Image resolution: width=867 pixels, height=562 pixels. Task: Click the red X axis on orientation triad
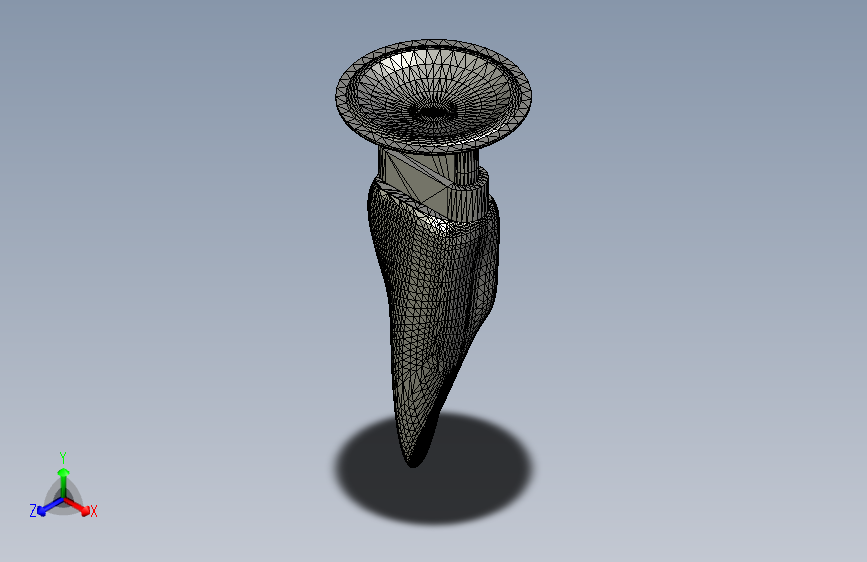click(x=77, y=506)
